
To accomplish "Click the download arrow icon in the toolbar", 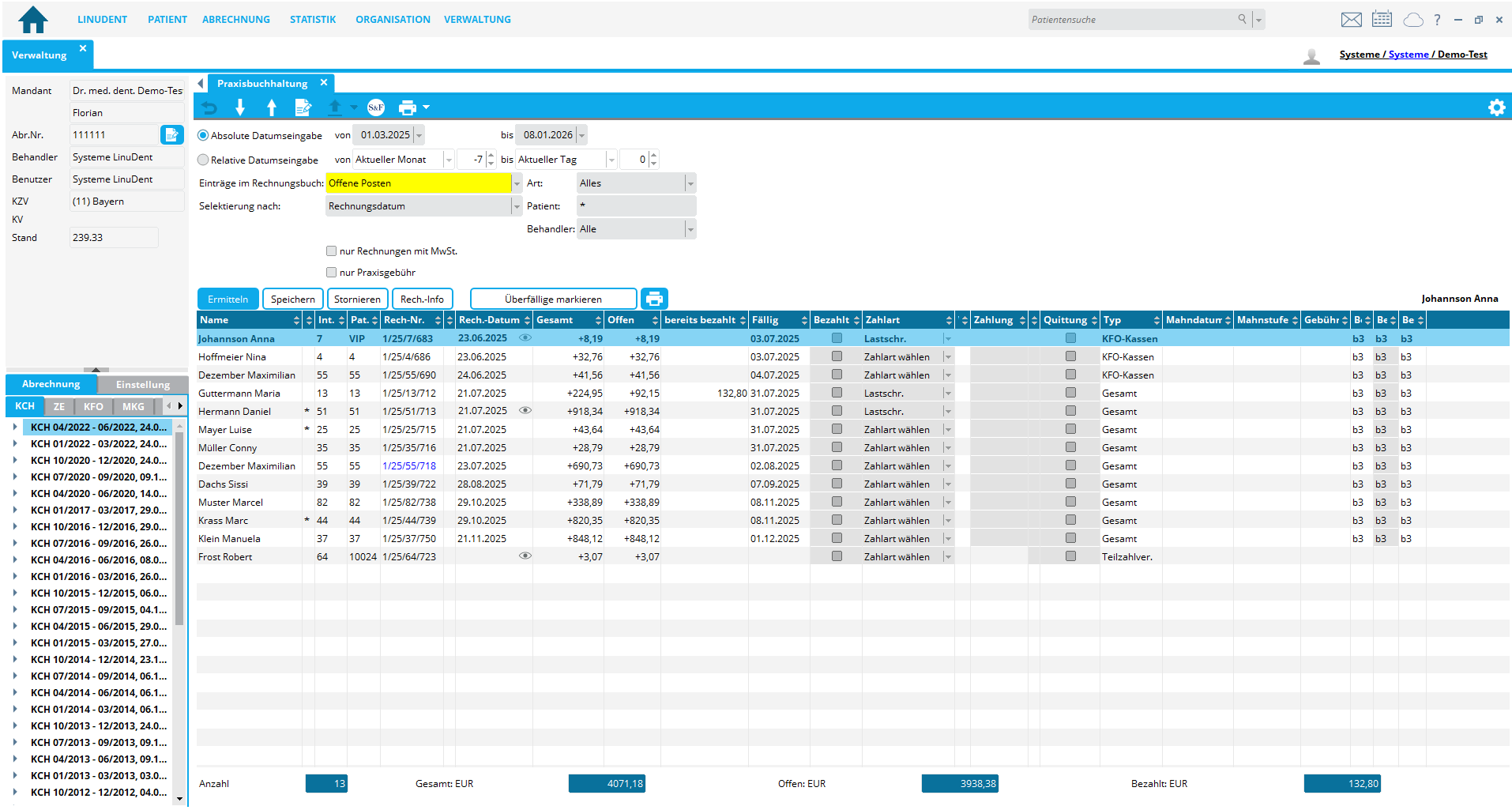I will coord(240,107).
